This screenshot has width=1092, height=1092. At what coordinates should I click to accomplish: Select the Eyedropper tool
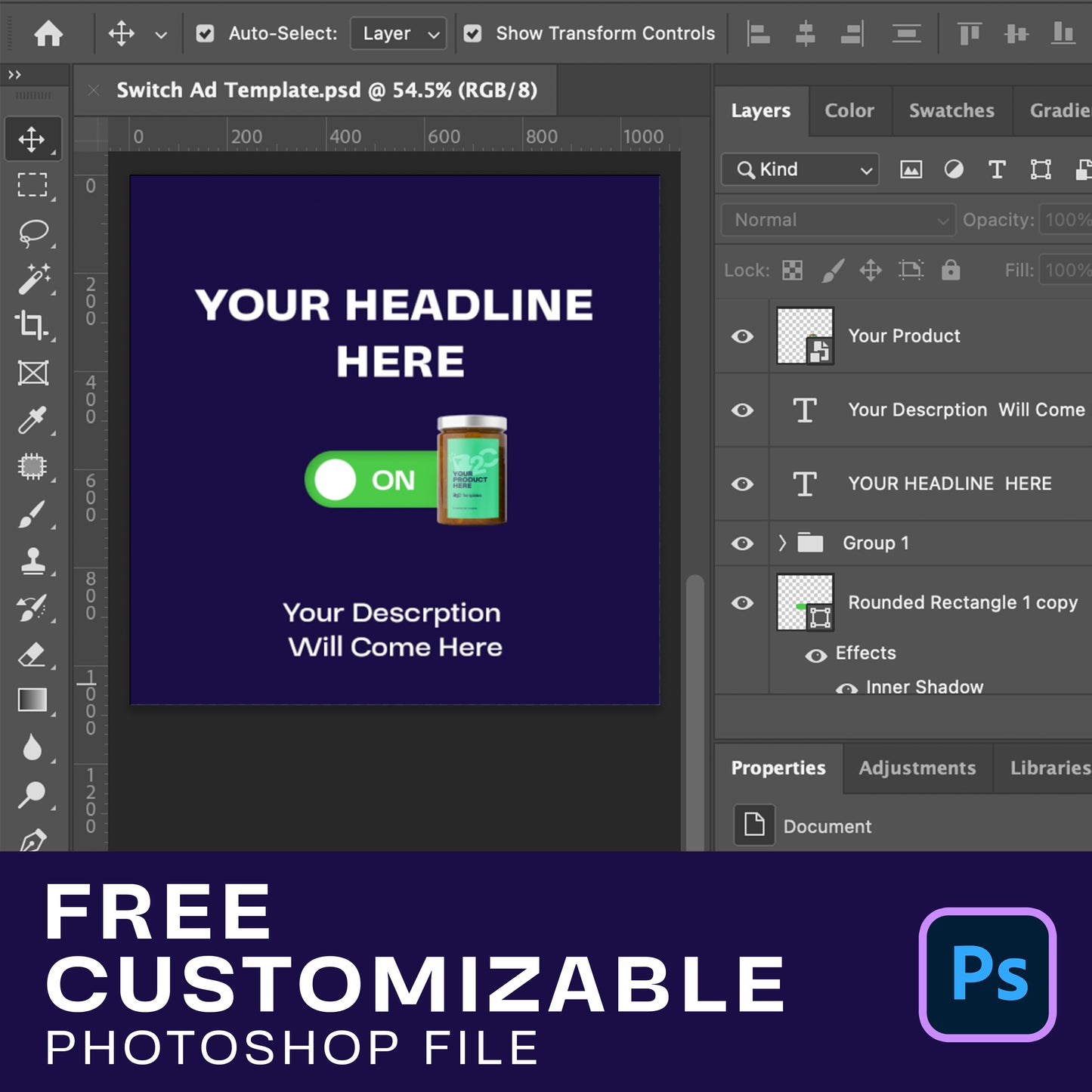pyautogui.click(x=32, y=420)
